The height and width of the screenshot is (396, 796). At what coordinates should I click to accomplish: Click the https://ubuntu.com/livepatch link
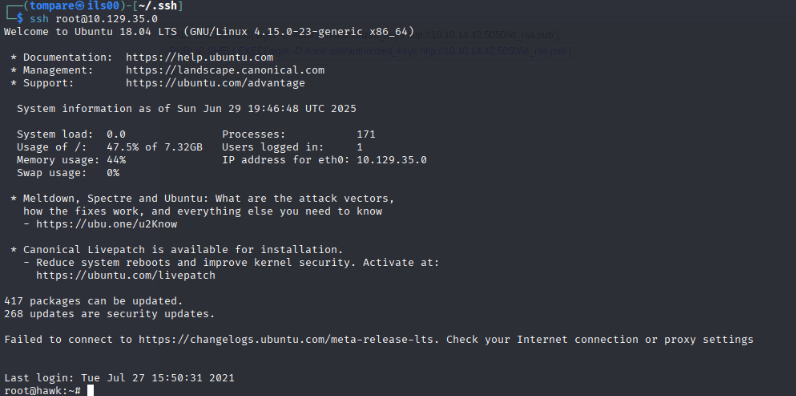(126, 275)
